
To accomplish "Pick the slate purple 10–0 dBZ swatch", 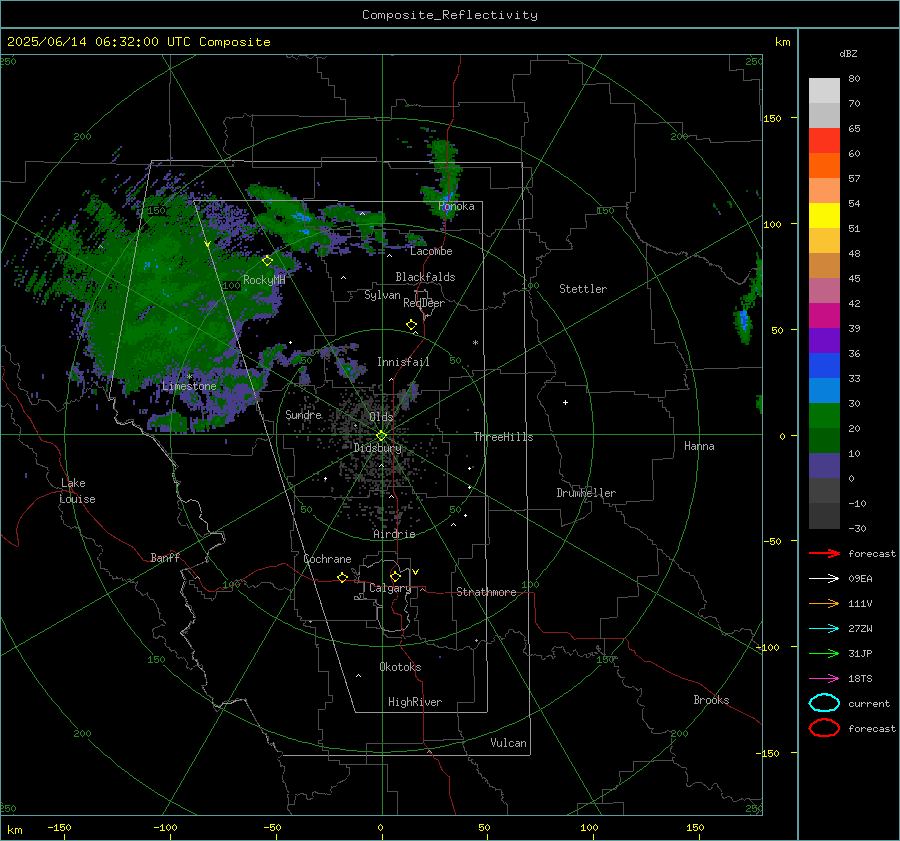I will pos(824,466).
